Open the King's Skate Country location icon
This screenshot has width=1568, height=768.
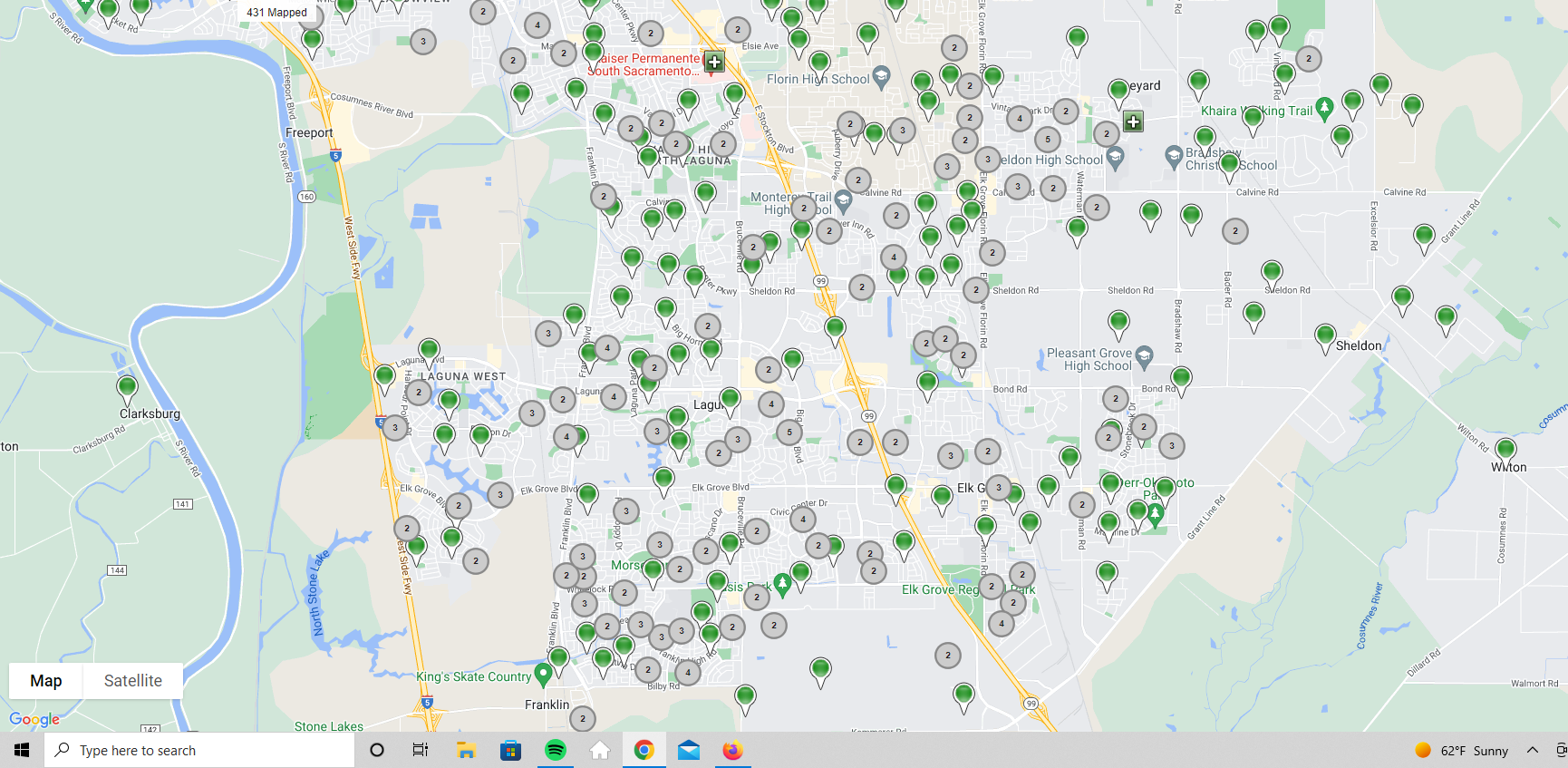tap(543, 674)
